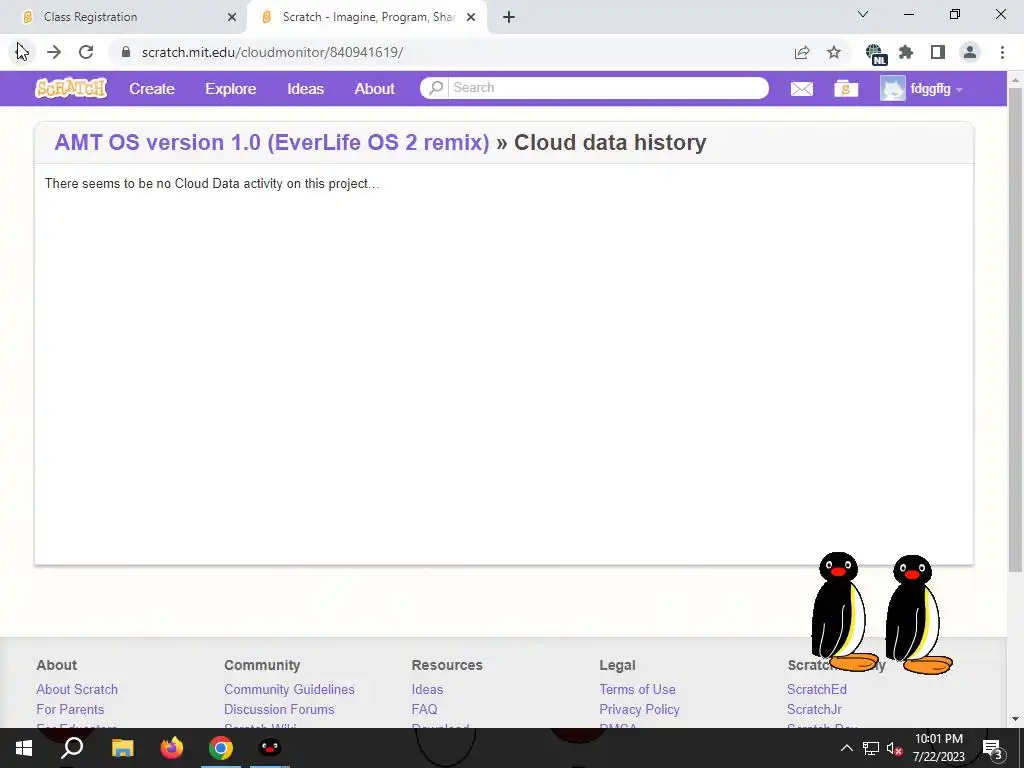The height and width of the screenshot is (768, 1024).
Task: Open Explore in the Scratch navbar
Action: coord(231,89)
